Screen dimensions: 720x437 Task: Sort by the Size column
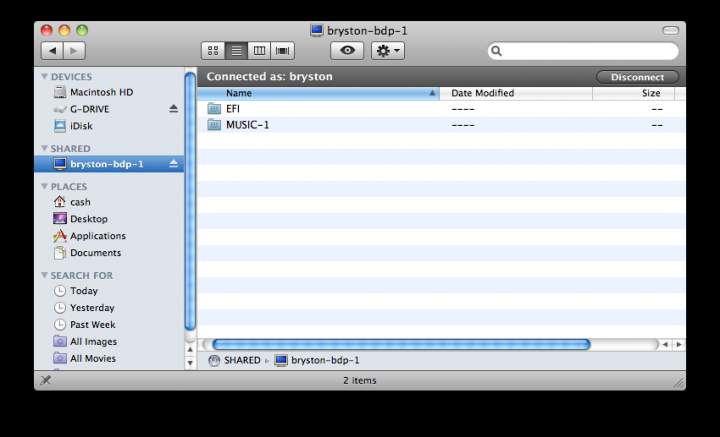pos(634,93)
